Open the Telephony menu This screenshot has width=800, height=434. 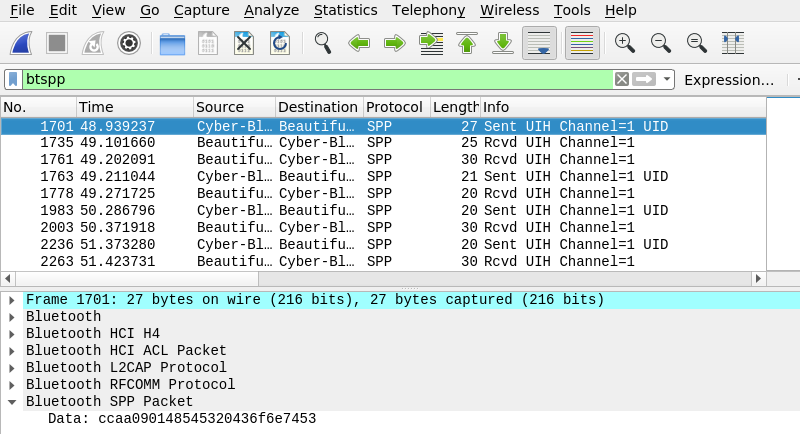pos(428,10)
